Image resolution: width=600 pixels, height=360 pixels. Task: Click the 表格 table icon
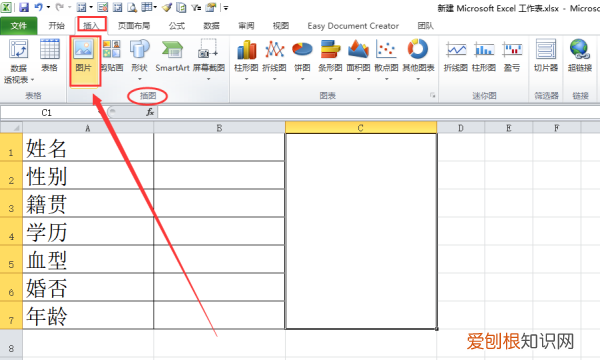tap(50, 57)
